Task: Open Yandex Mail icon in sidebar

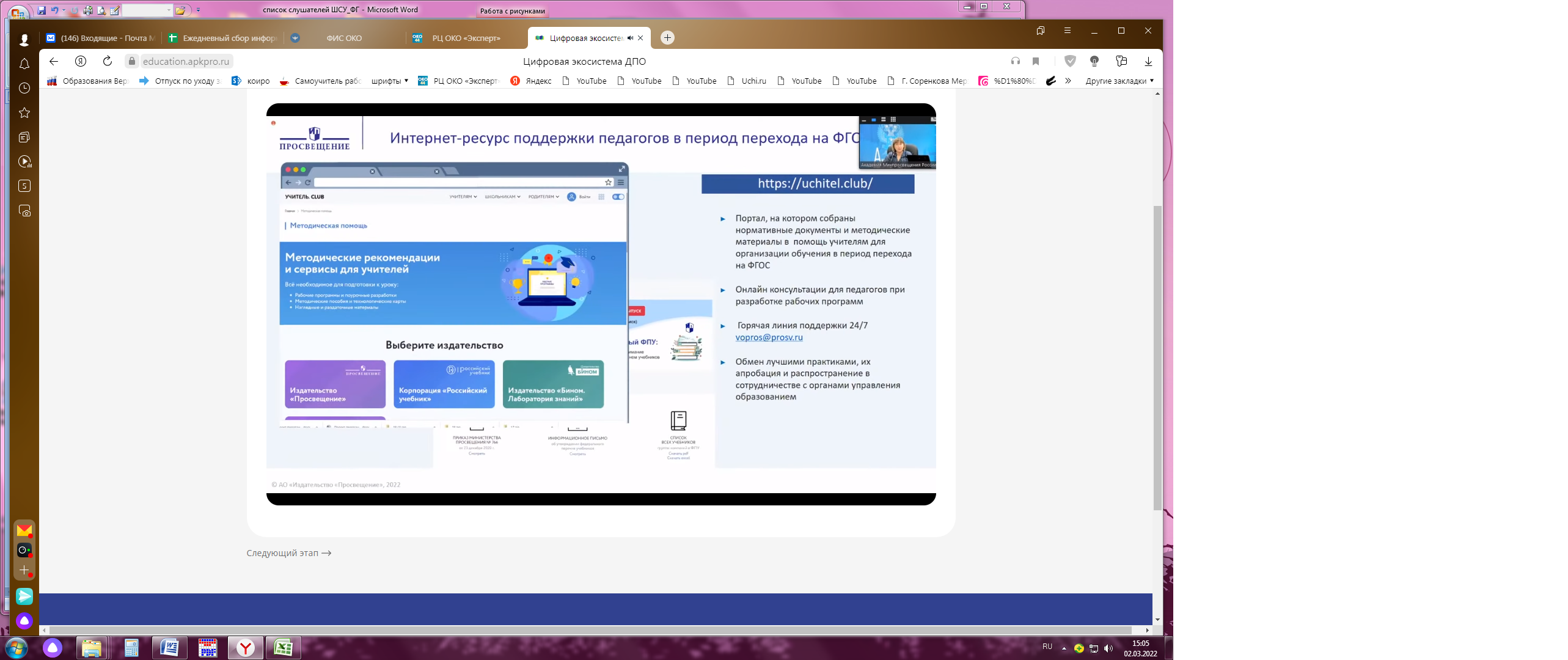Action: pyautogui.click(x=24, y=530)
